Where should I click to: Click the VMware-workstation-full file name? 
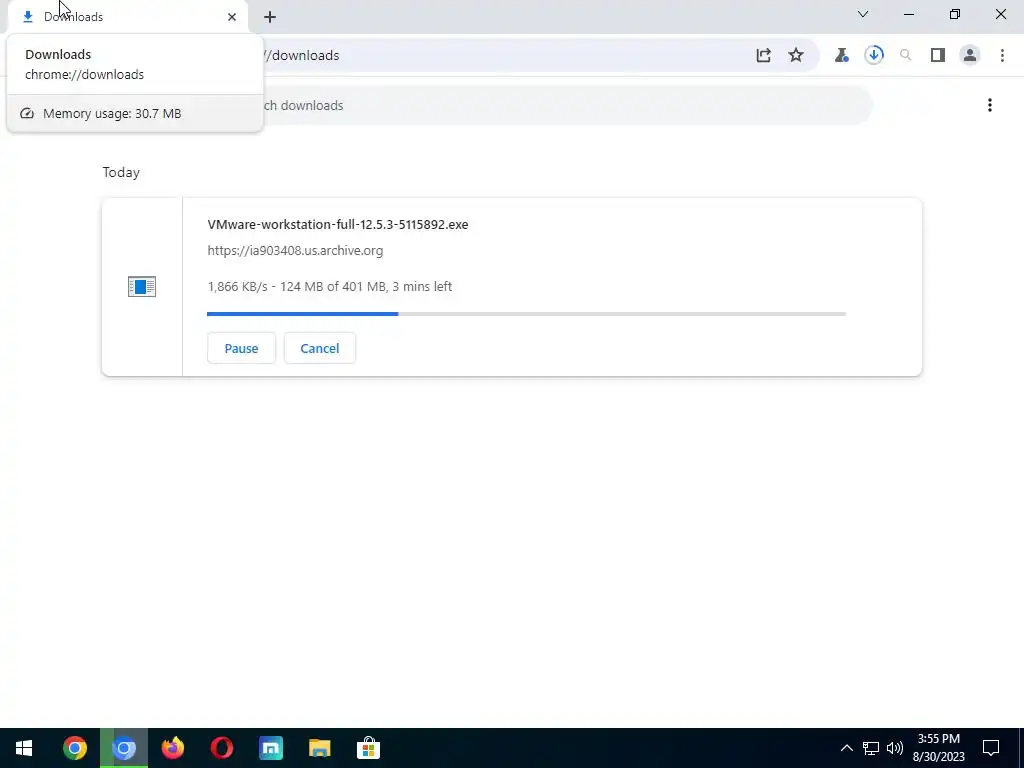tap(338, 225)
